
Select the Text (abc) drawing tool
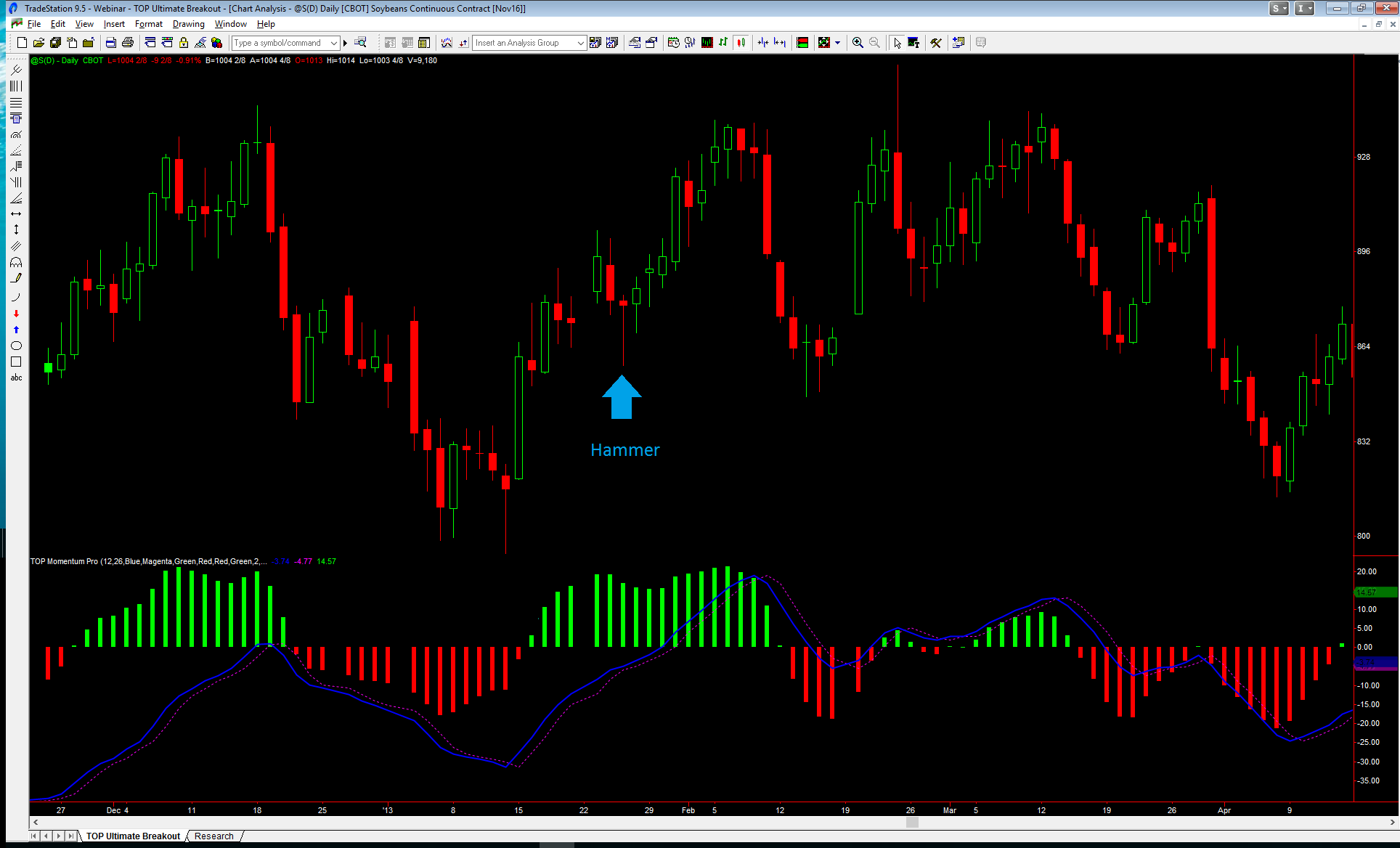click(16, 378)
